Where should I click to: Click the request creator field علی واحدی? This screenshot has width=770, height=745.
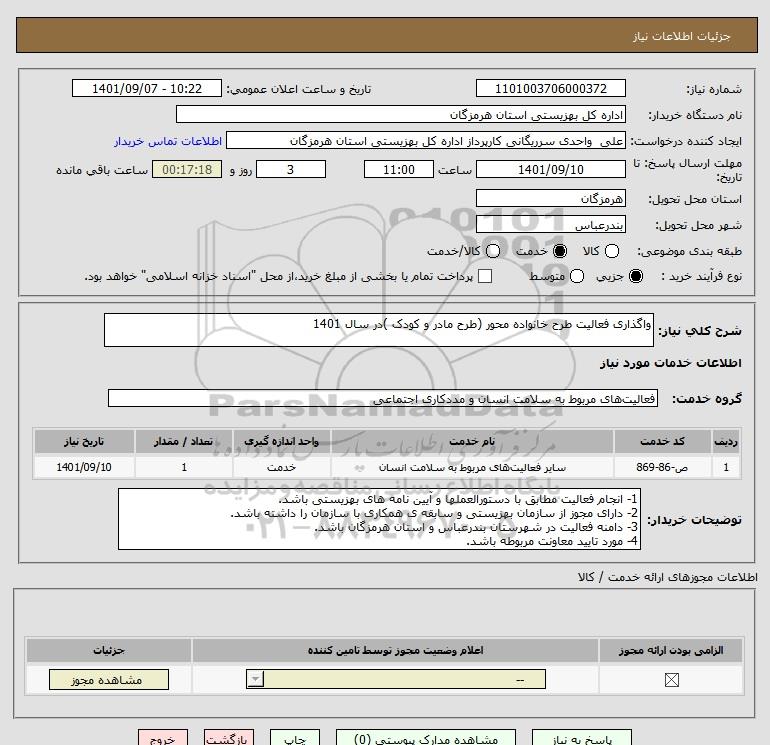point(426,140)
